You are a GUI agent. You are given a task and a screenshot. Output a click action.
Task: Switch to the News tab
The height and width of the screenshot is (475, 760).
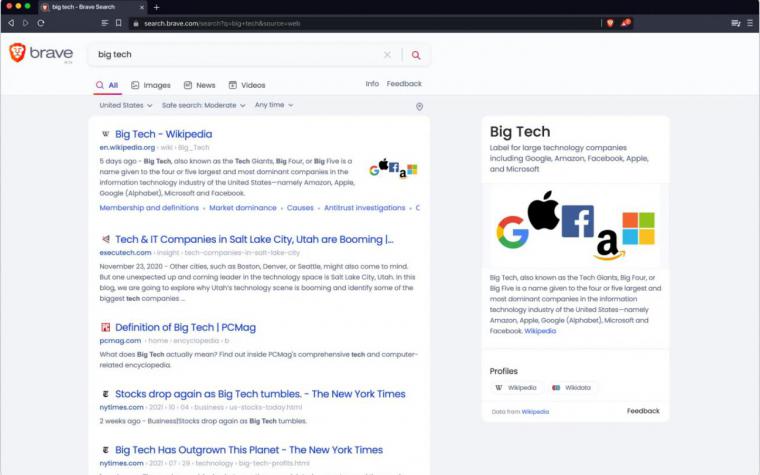point(199,85)
